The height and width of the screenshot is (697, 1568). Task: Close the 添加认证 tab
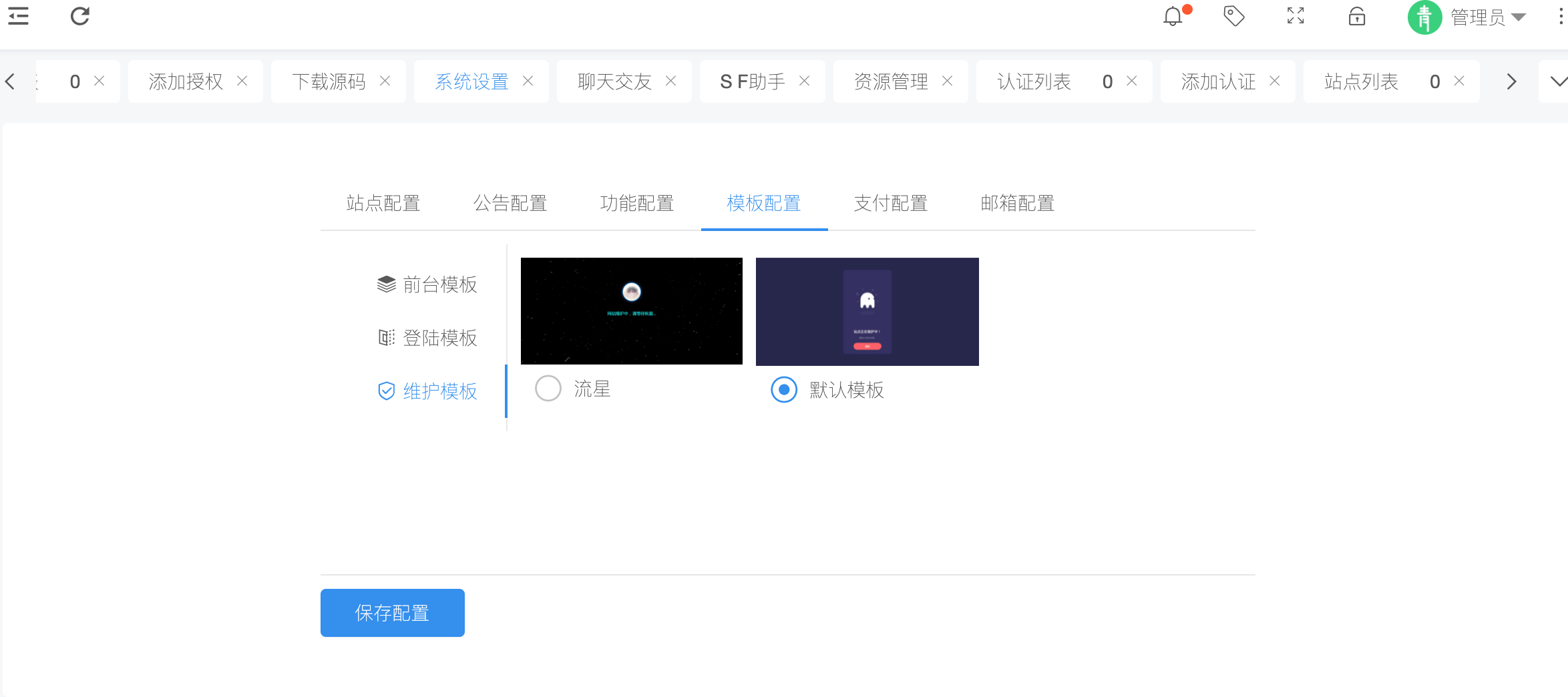point(1275,81)
